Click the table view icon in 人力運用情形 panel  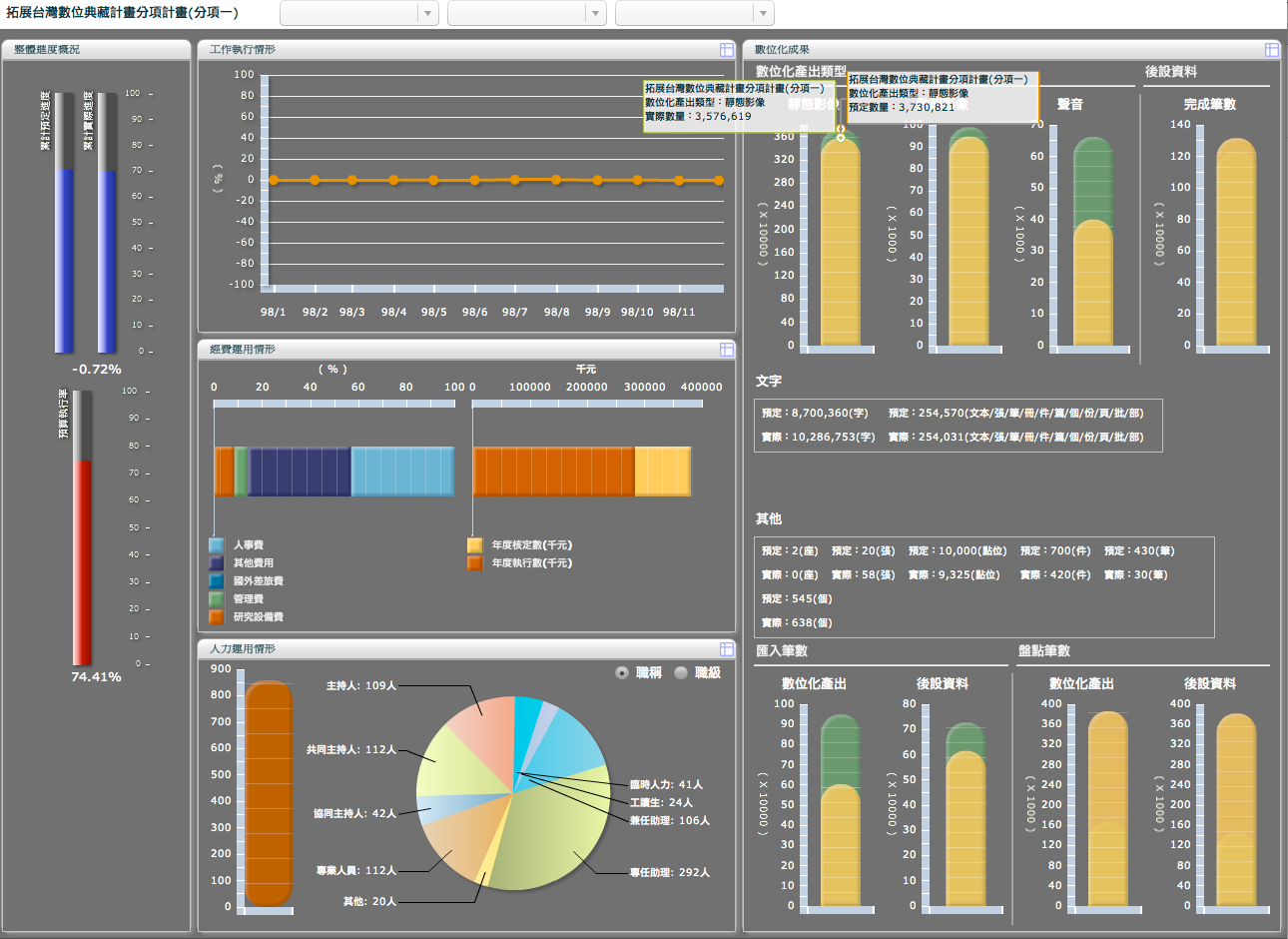(x=726, y=648)
